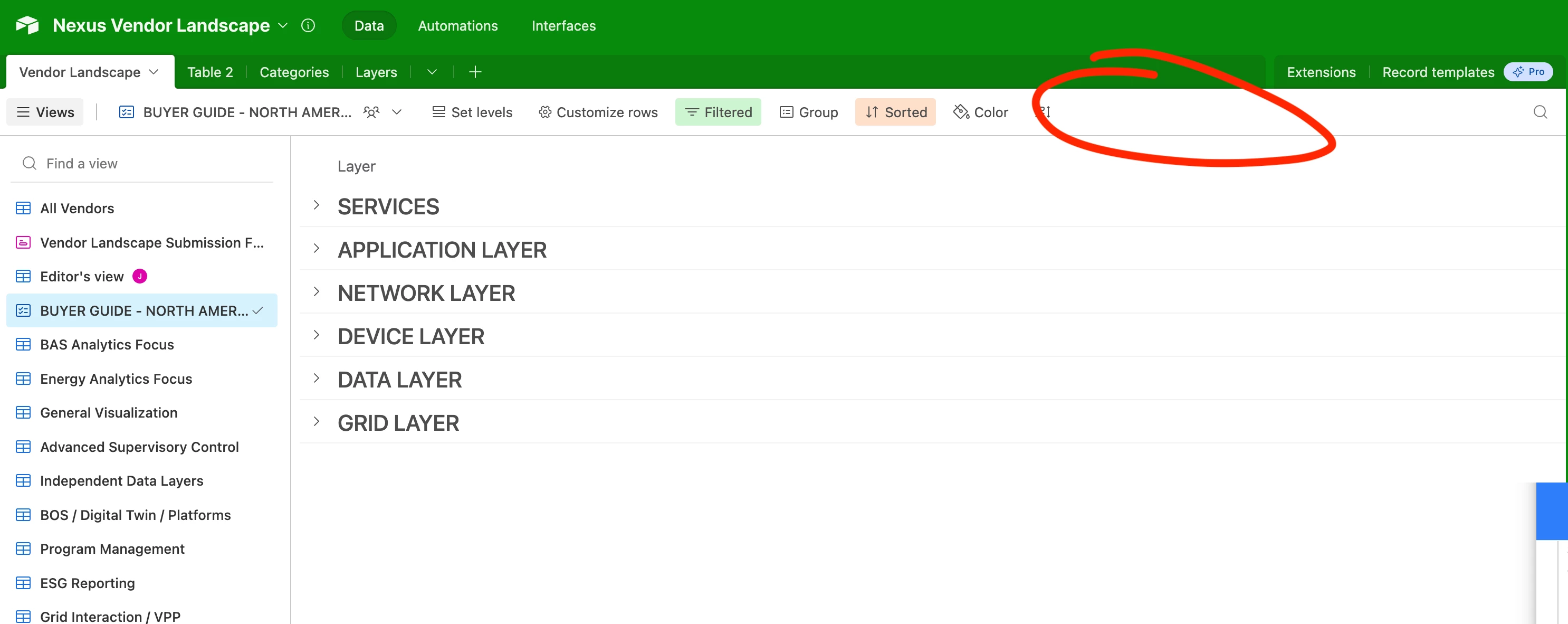Add a new table with plus icon
This screenshot has width=1568, height=624.
(x=475, y=72)
